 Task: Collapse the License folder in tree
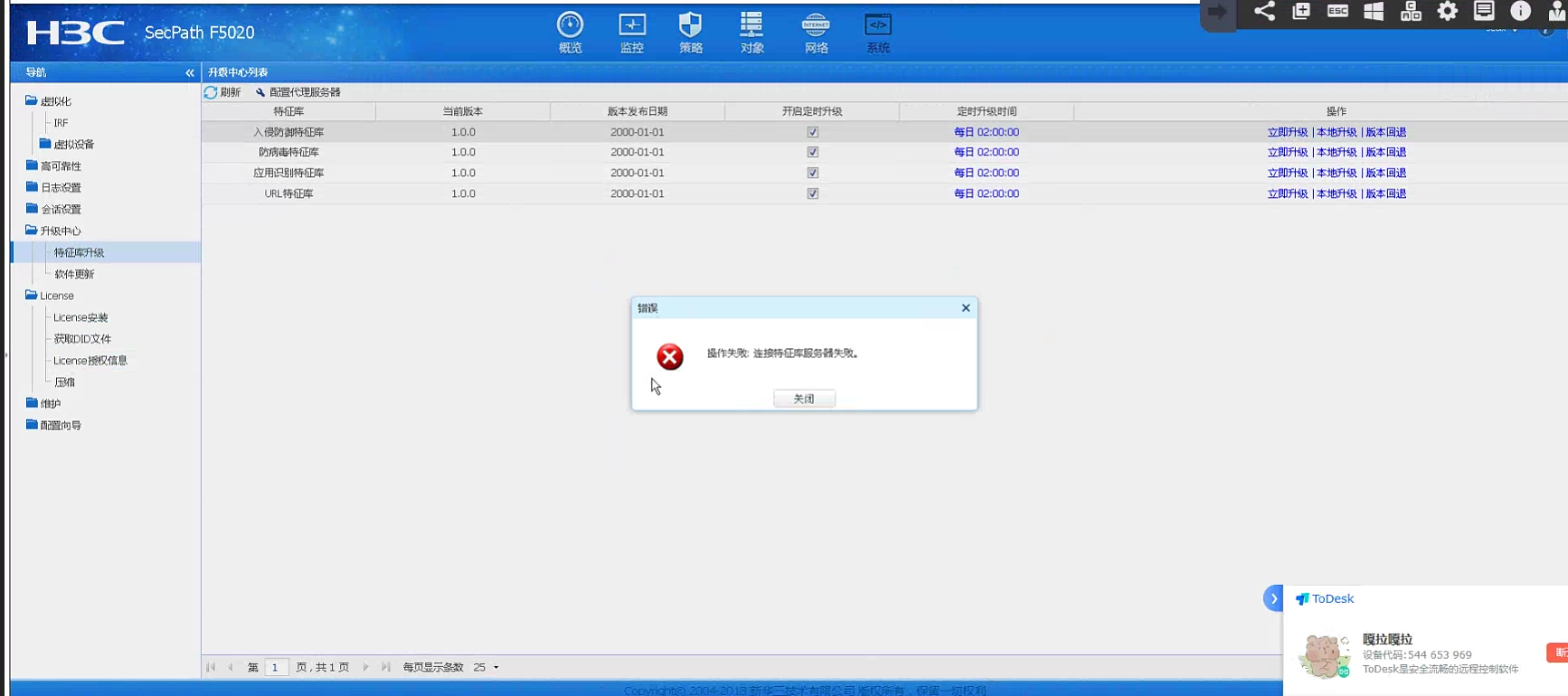32,296
